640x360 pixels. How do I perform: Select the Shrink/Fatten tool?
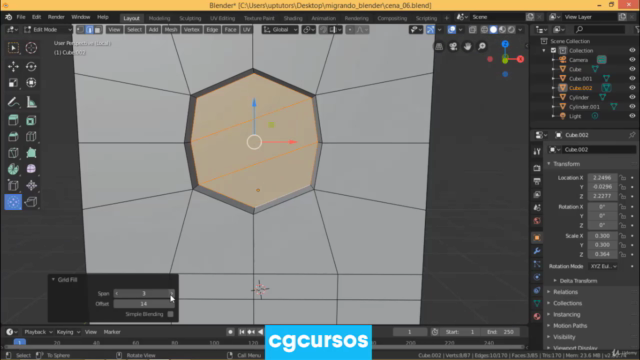[31, 185]
